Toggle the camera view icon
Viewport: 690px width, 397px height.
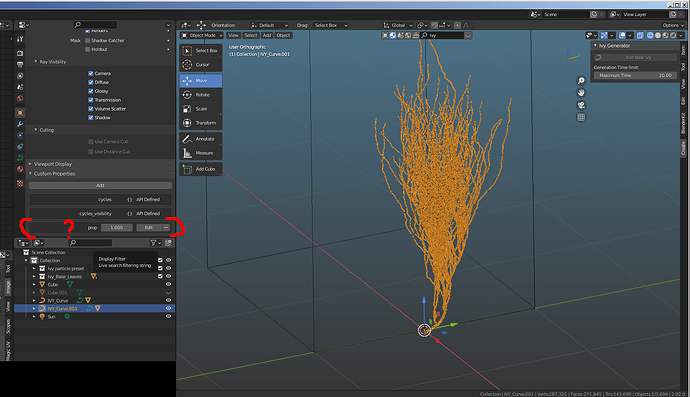coord(581,105)
